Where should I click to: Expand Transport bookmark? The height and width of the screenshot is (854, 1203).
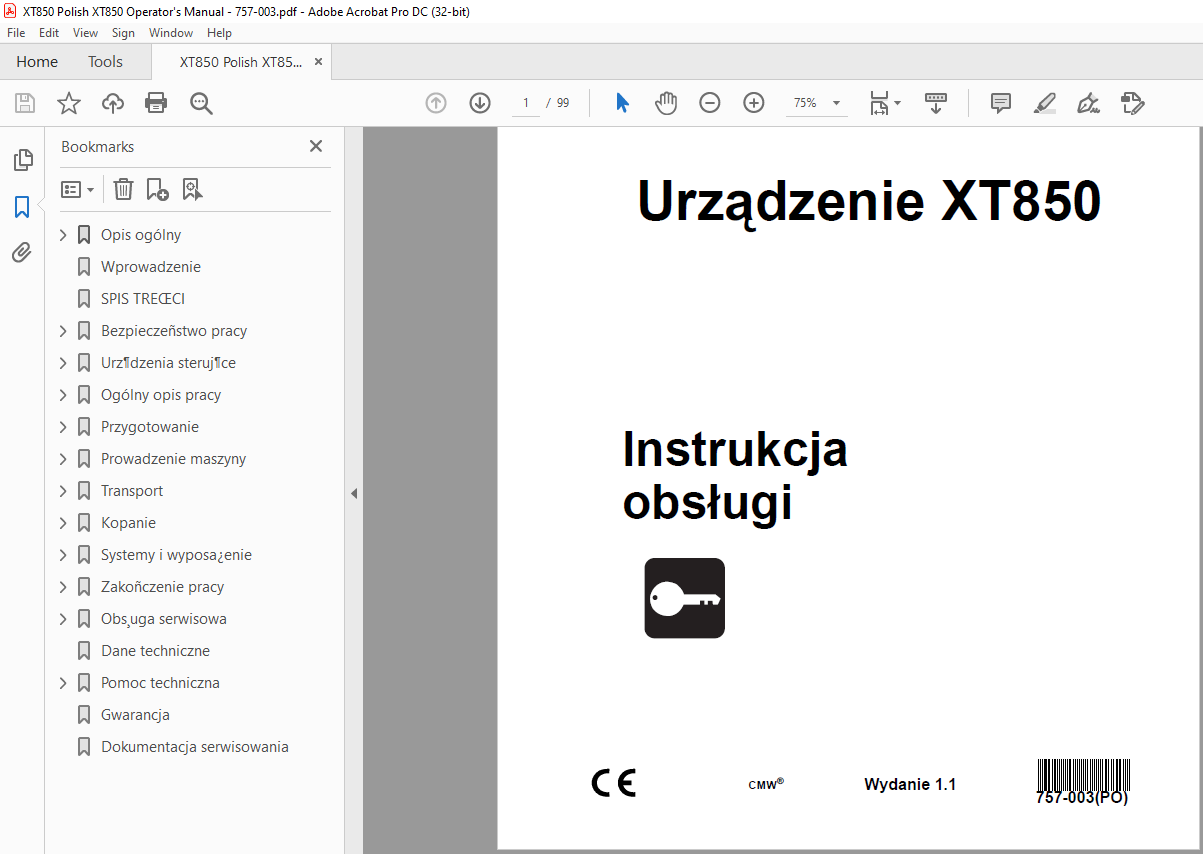coord(63,491)
